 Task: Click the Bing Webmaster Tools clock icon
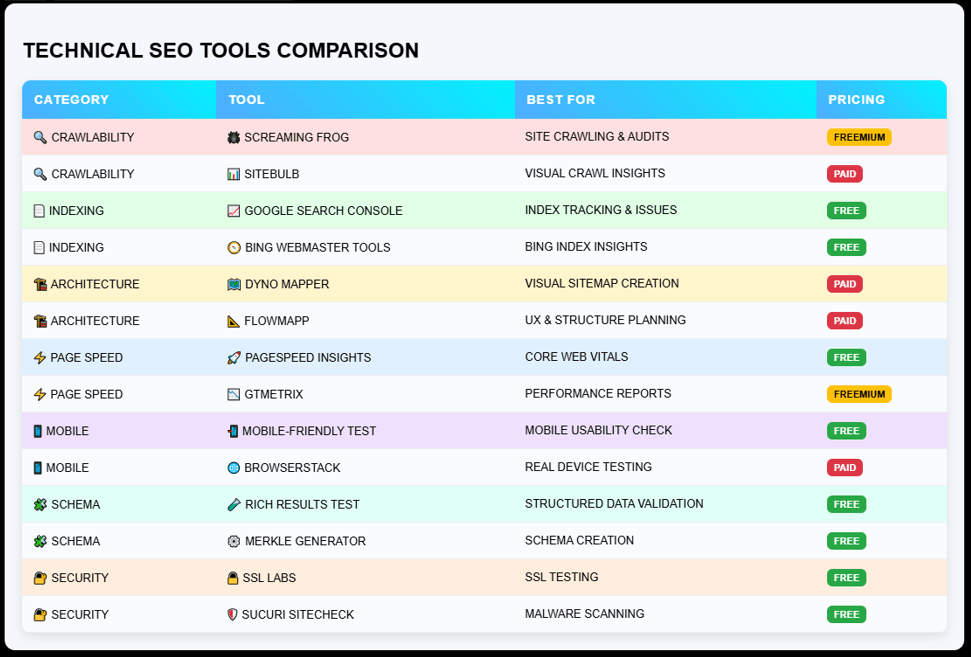coord(232,247)
